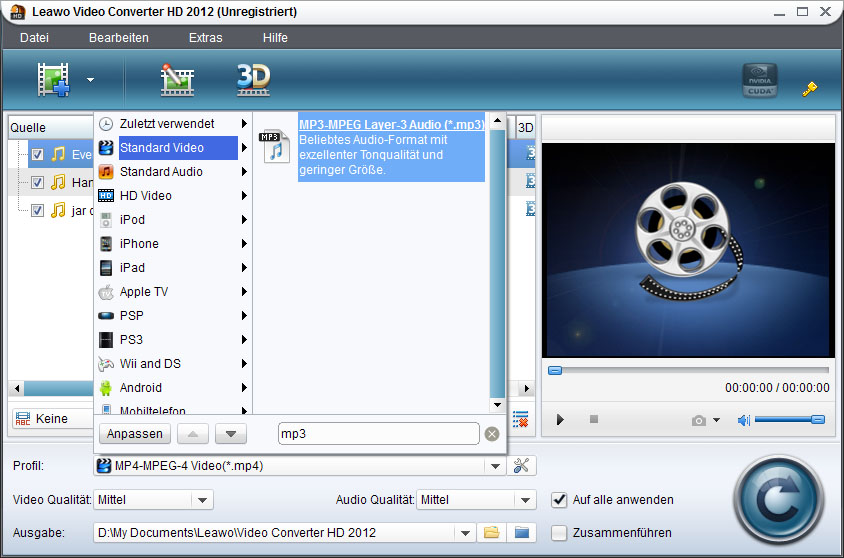844x558 pixels.
Task: Select MP3-MPEG Layer-3 Audio format
Action: pos(391,125)
